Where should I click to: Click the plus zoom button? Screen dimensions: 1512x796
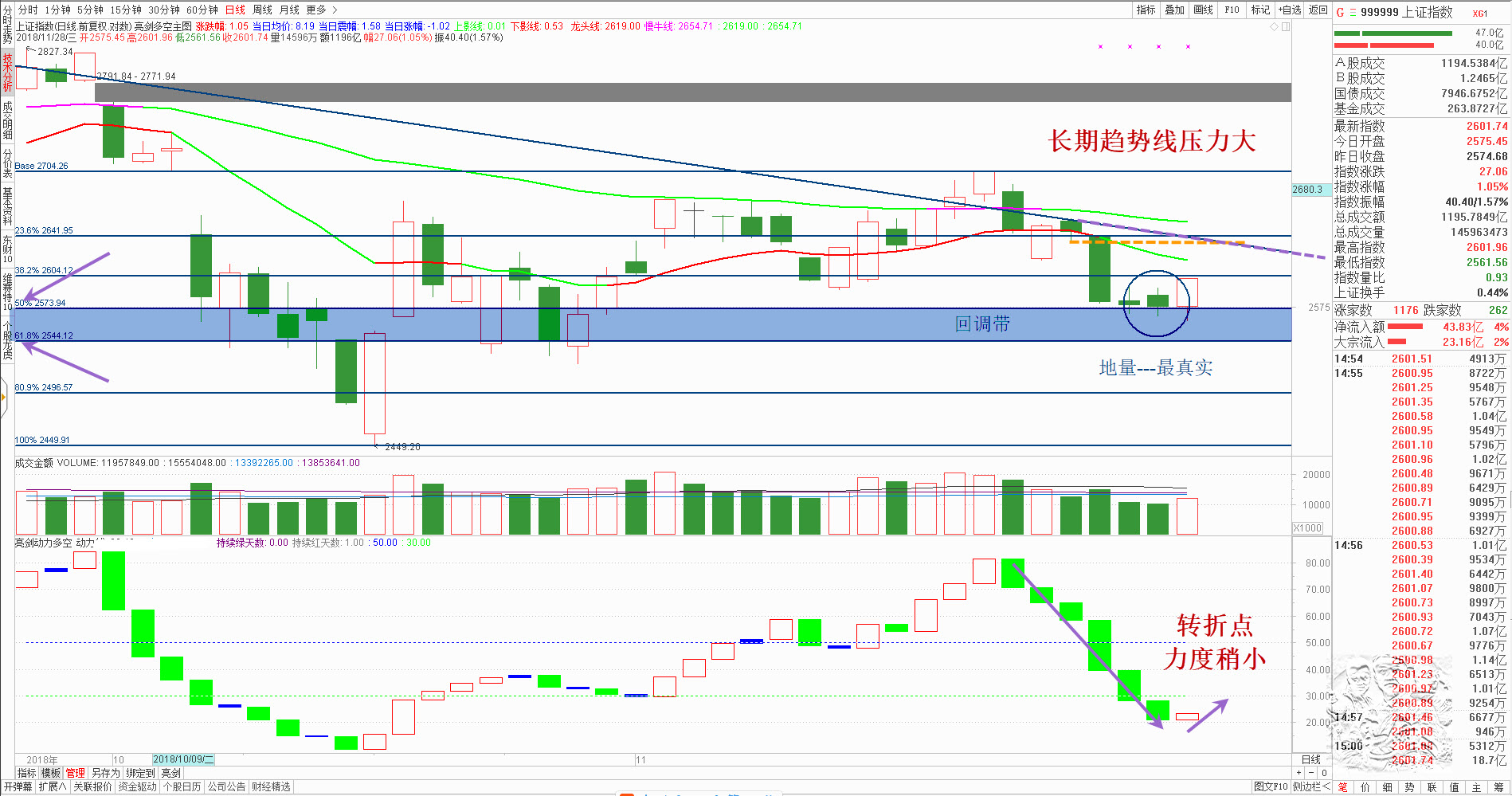pos(1299,773)
